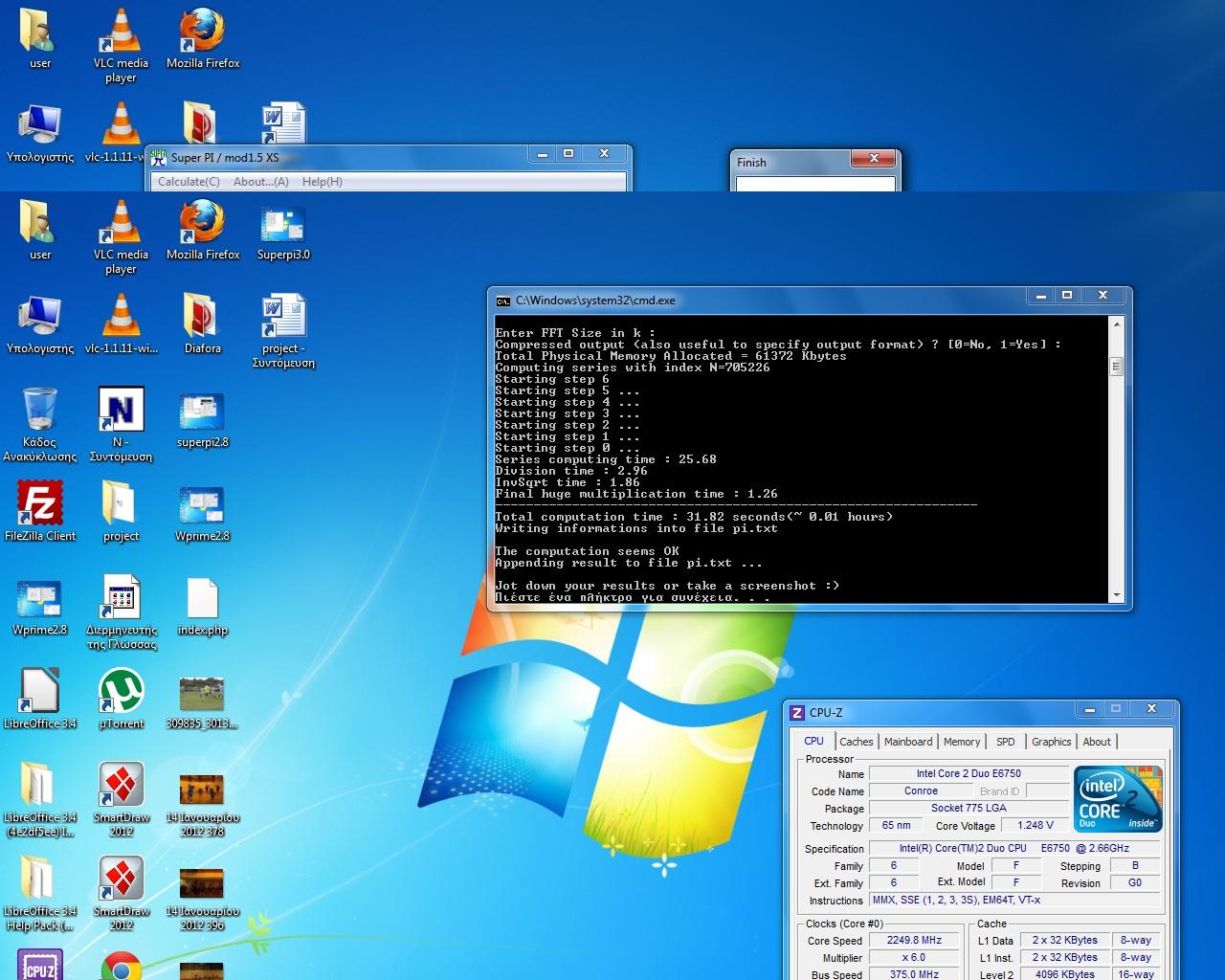The image size is (1225, 980).
Task: Click the 'Intel Core 2 Duo E6750' name field
Action: coord(969,773)
